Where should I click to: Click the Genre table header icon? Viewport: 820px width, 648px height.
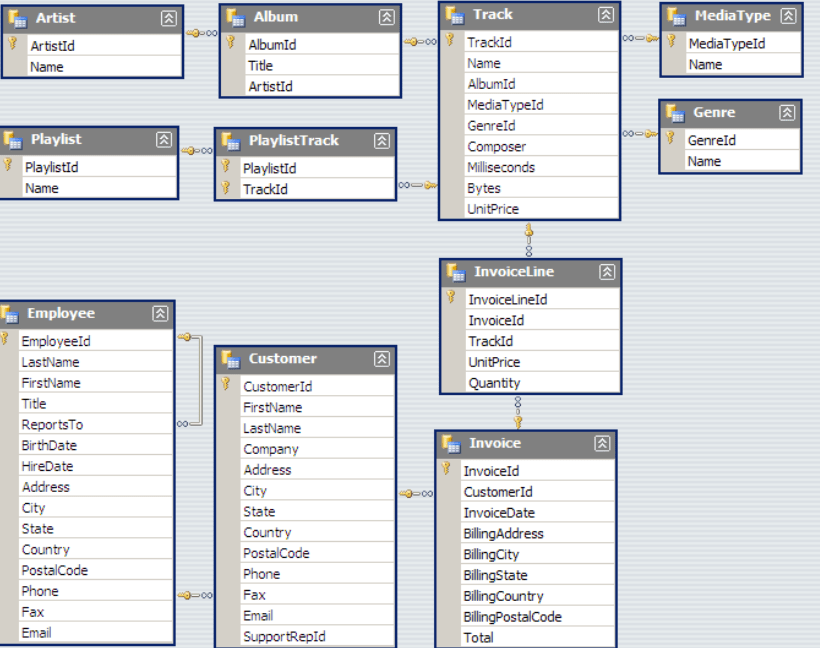pyautogui.click(x=674, y=112)
